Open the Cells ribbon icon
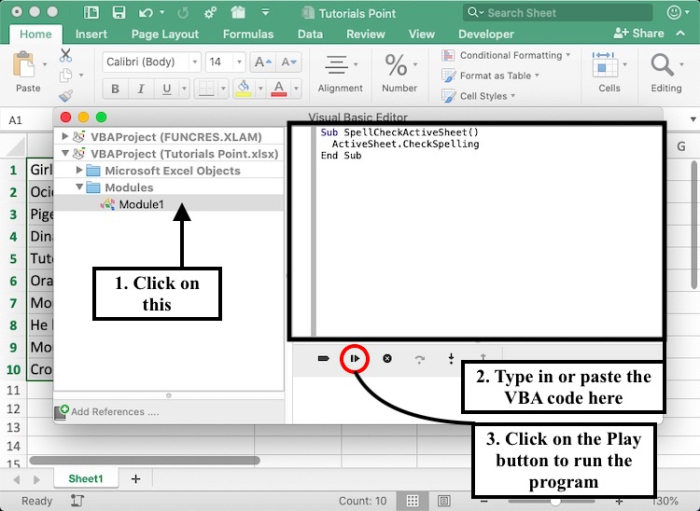Screen dimensions: 700x511 tap(605, 65)
